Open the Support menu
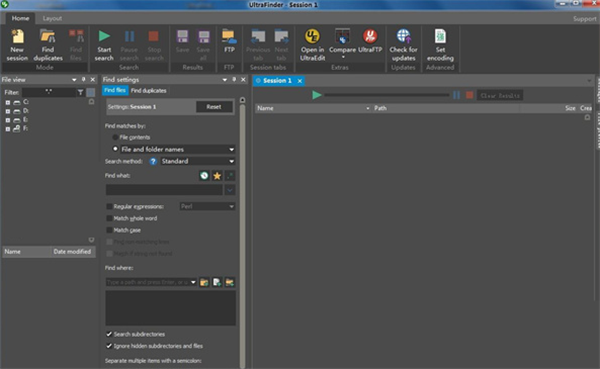The image size is (600, 369). point(584,18)
